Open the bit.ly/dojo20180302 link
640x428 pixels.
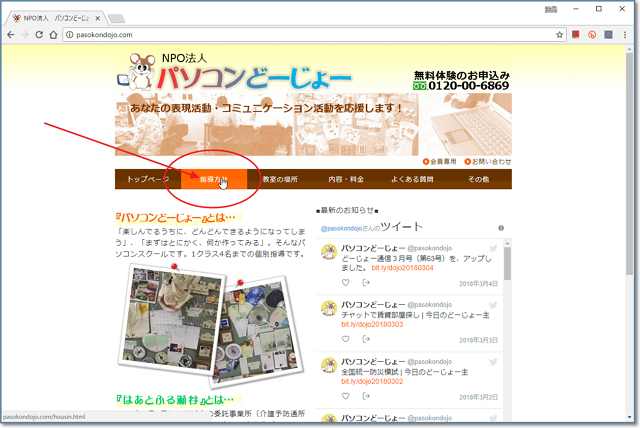click(x=372, y=381)
